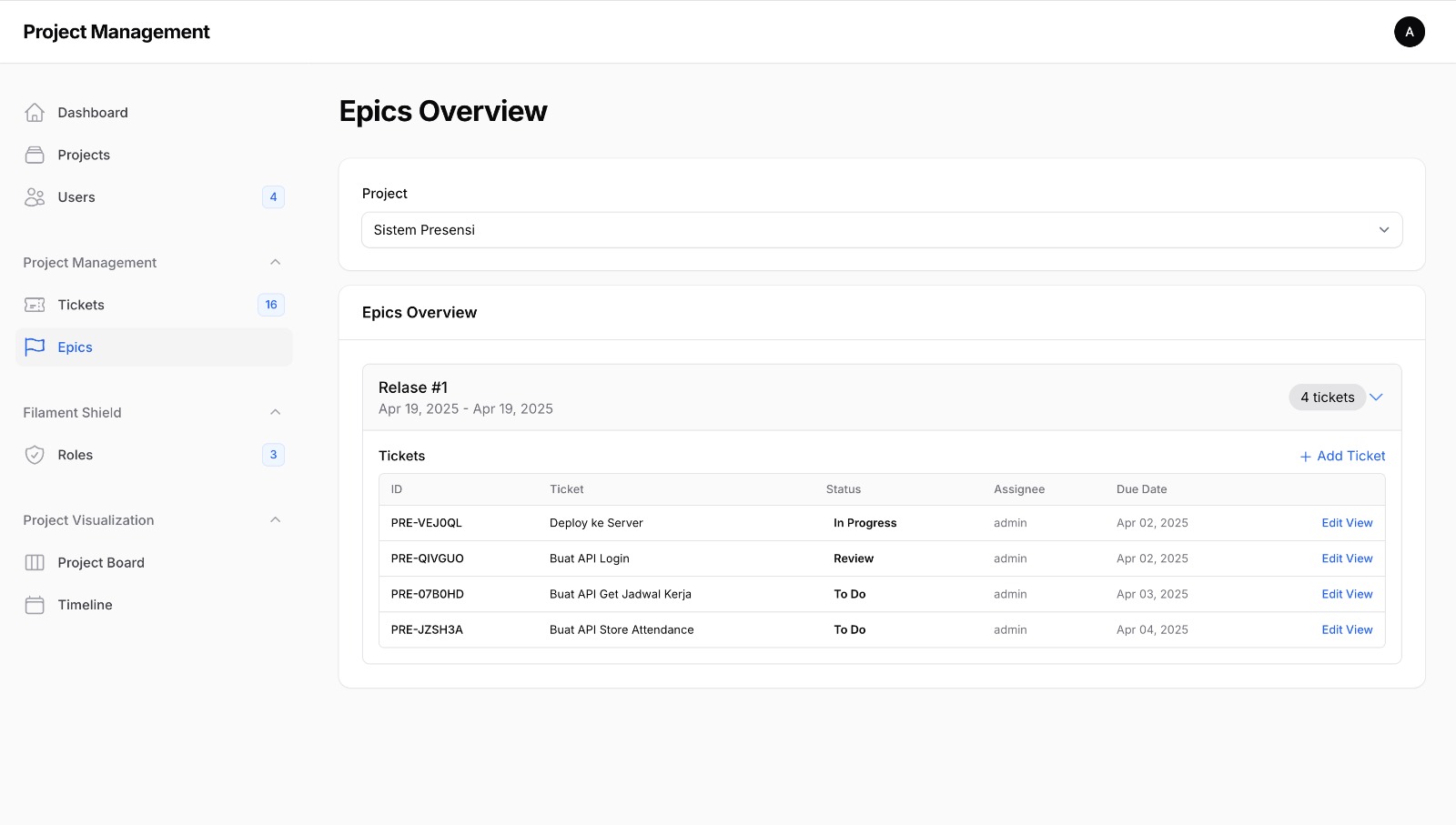Click Edit for ticket PRE-JZSH3A
1456x825 pixels.
point(1332,629)
